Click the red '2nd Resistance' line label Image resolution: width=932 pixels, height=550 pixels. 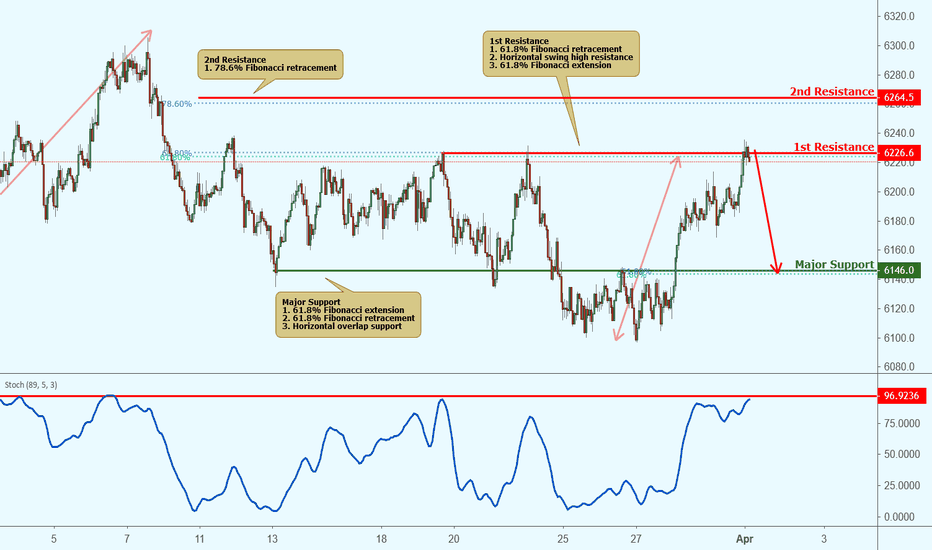pos(832,92)
